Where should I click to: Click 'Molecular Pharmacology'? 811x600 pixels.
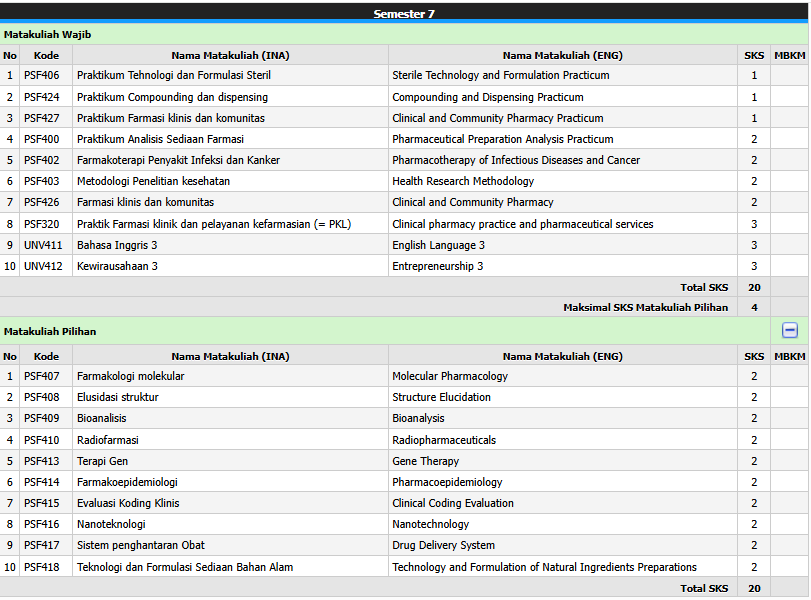coord(450,377)
